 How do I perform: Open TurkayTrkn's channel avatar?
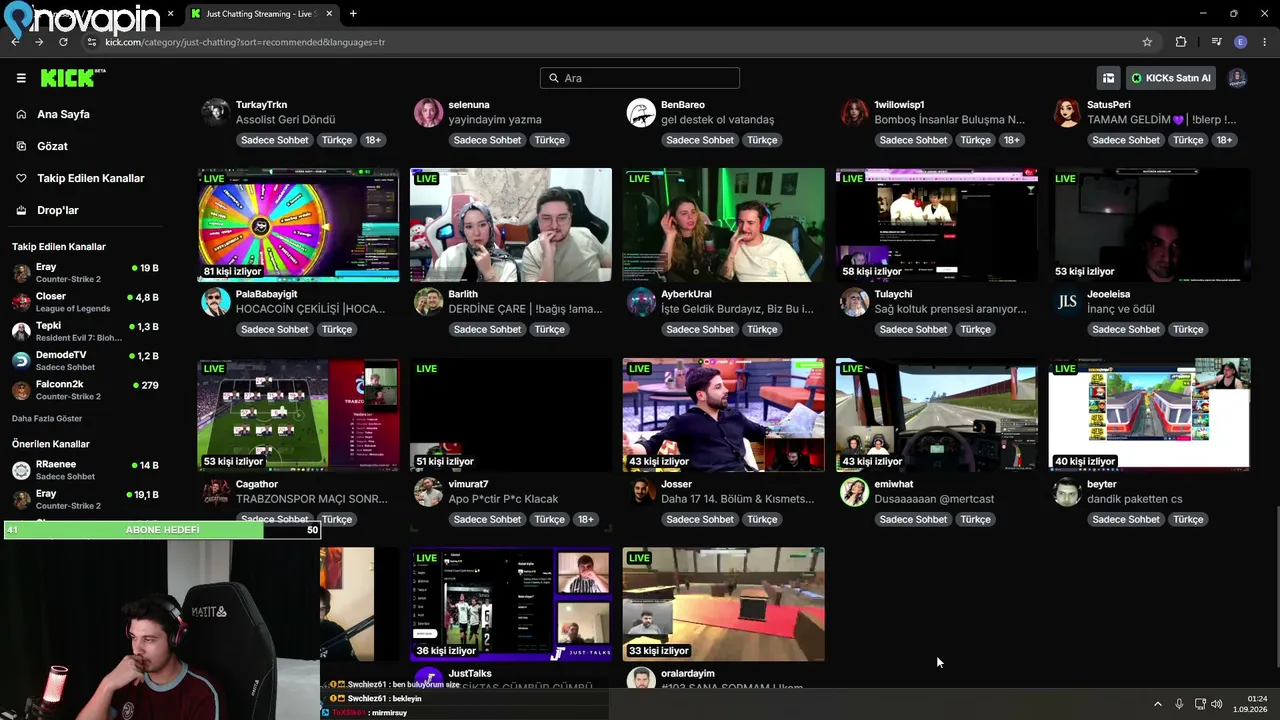pos(215,111)
